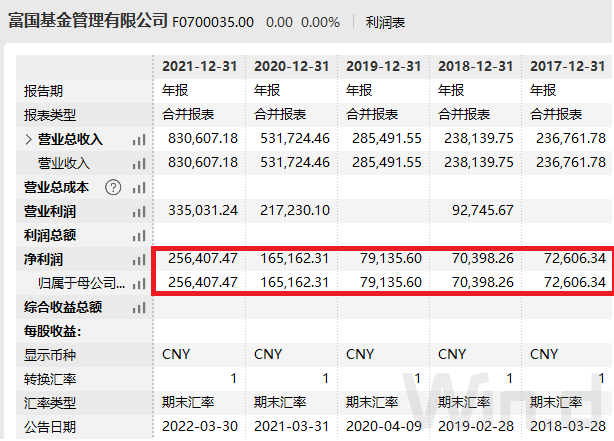The image size is (614, 441).
Task: Open chart icon for 营业利润 row
Action: click(x=139, y=212)
